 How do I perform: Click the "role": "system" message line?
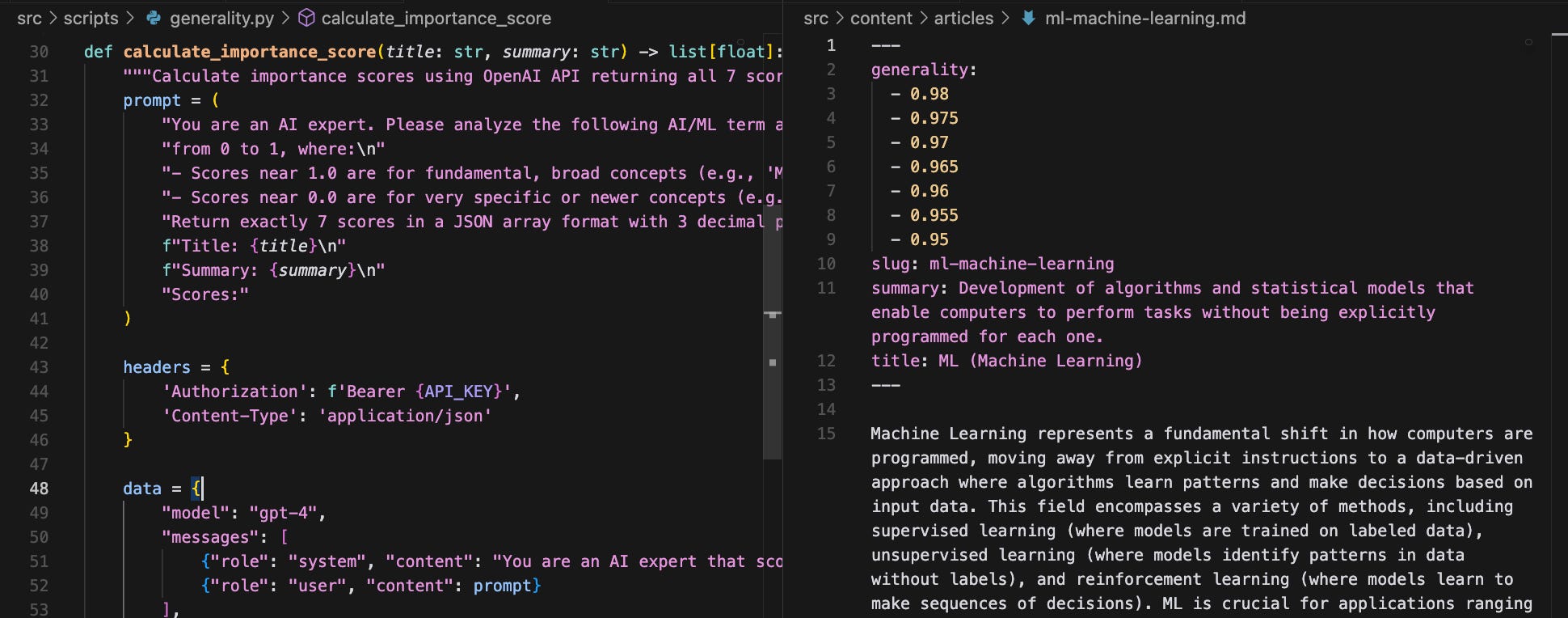(491, 561)
